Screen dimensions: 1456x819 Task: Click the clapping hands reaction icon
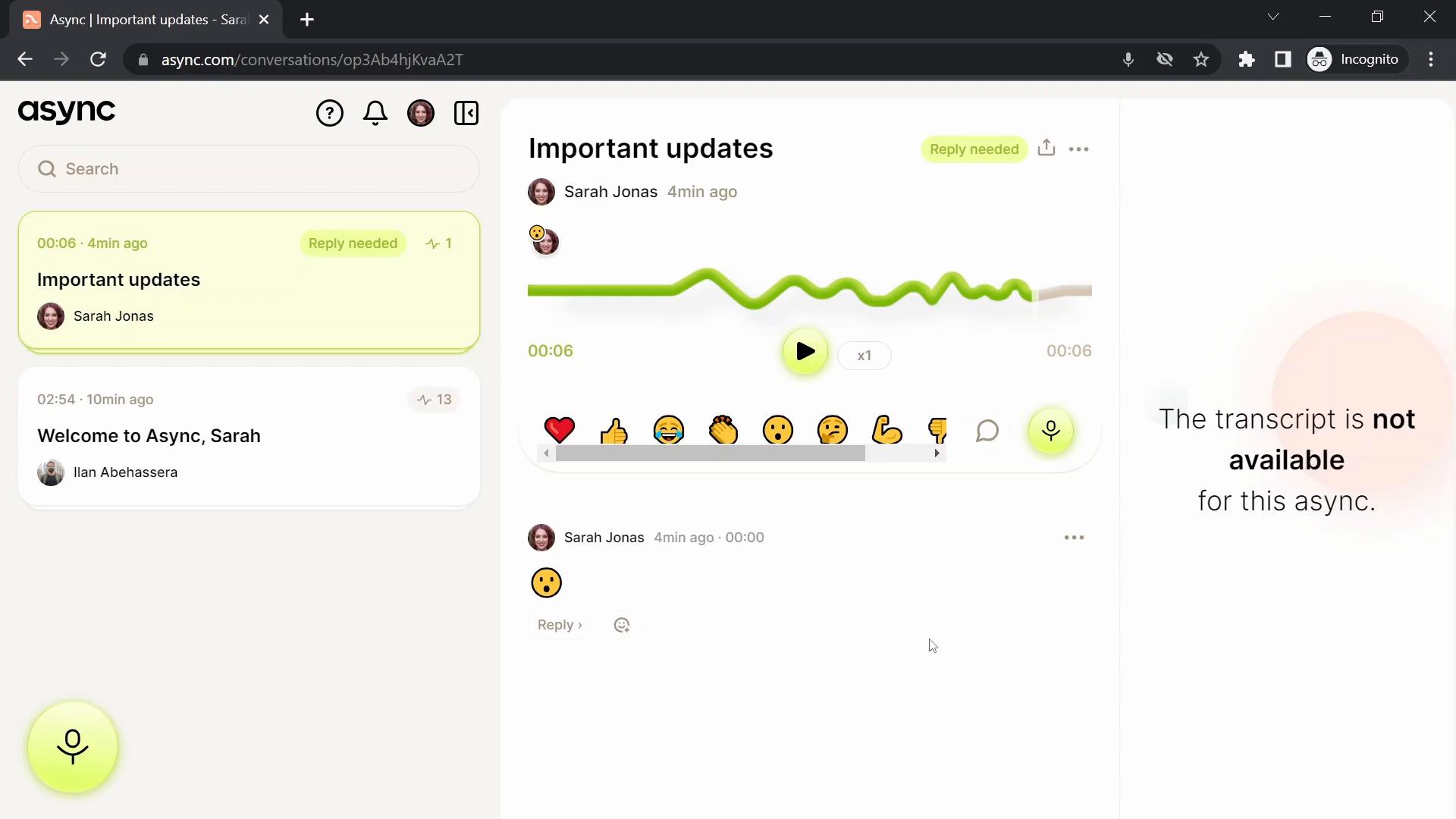(723, 430)
